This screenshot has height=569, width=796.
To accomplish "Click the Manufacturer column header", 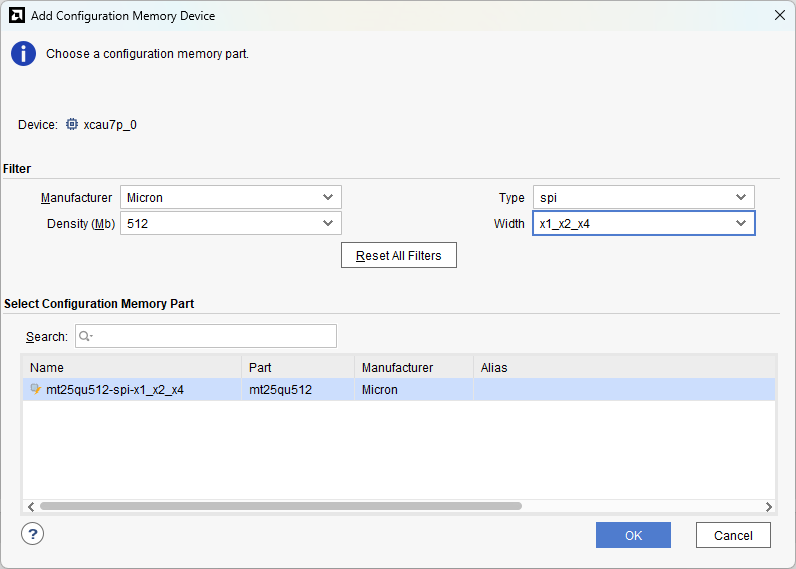I will [413, 367].
